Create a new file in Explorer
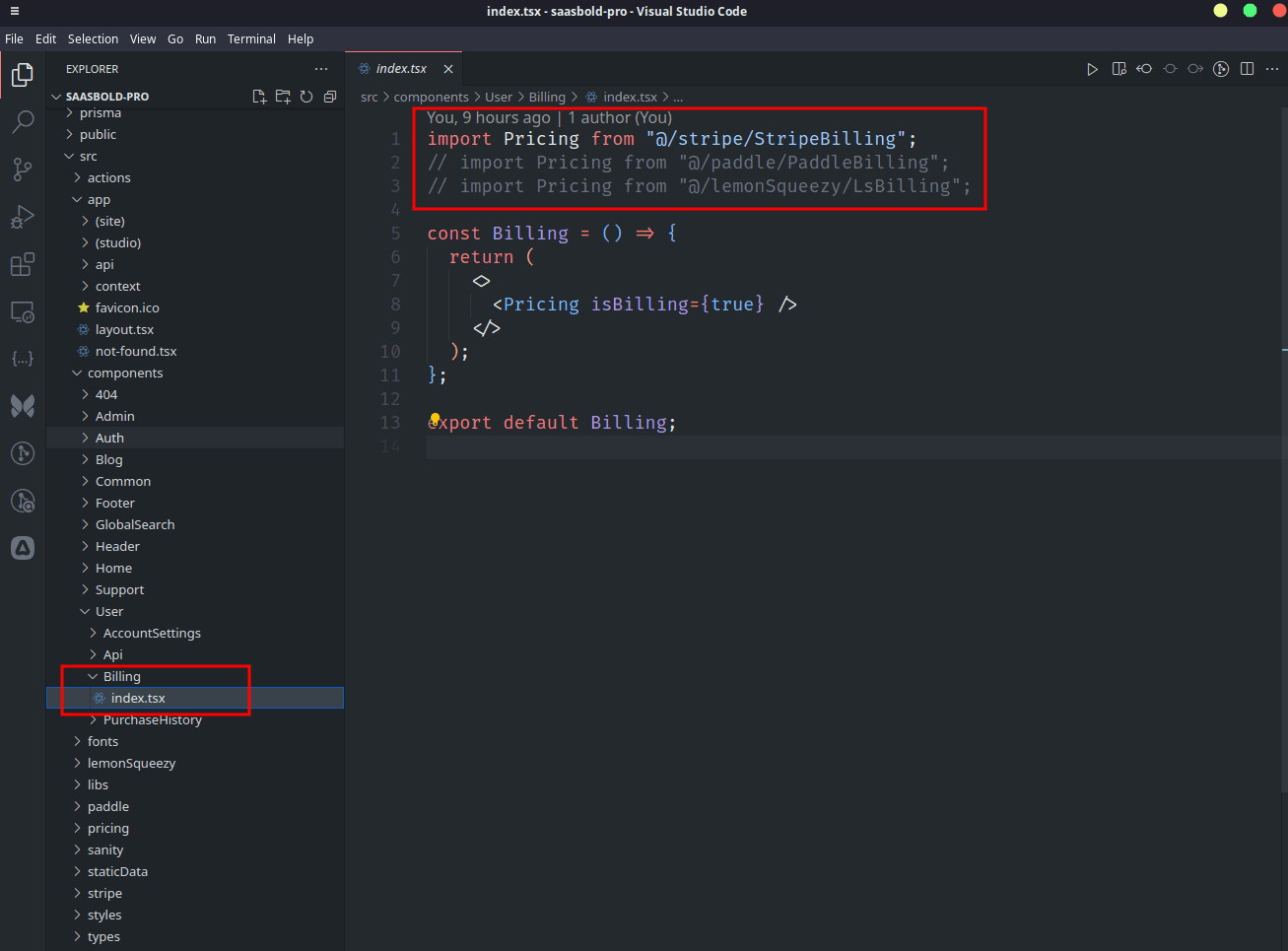The height and width of the screenshot is (951, 1288). click(x=259, y=97)
